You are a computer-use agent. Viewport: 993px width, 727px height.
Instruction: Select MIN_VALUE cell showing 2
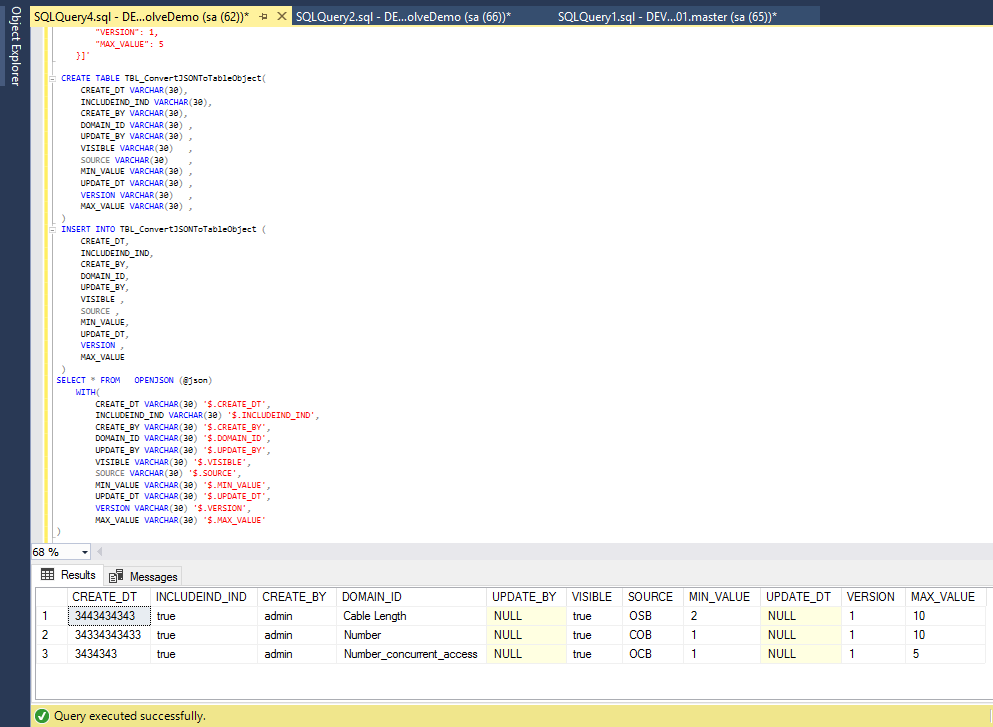[722, 616]
